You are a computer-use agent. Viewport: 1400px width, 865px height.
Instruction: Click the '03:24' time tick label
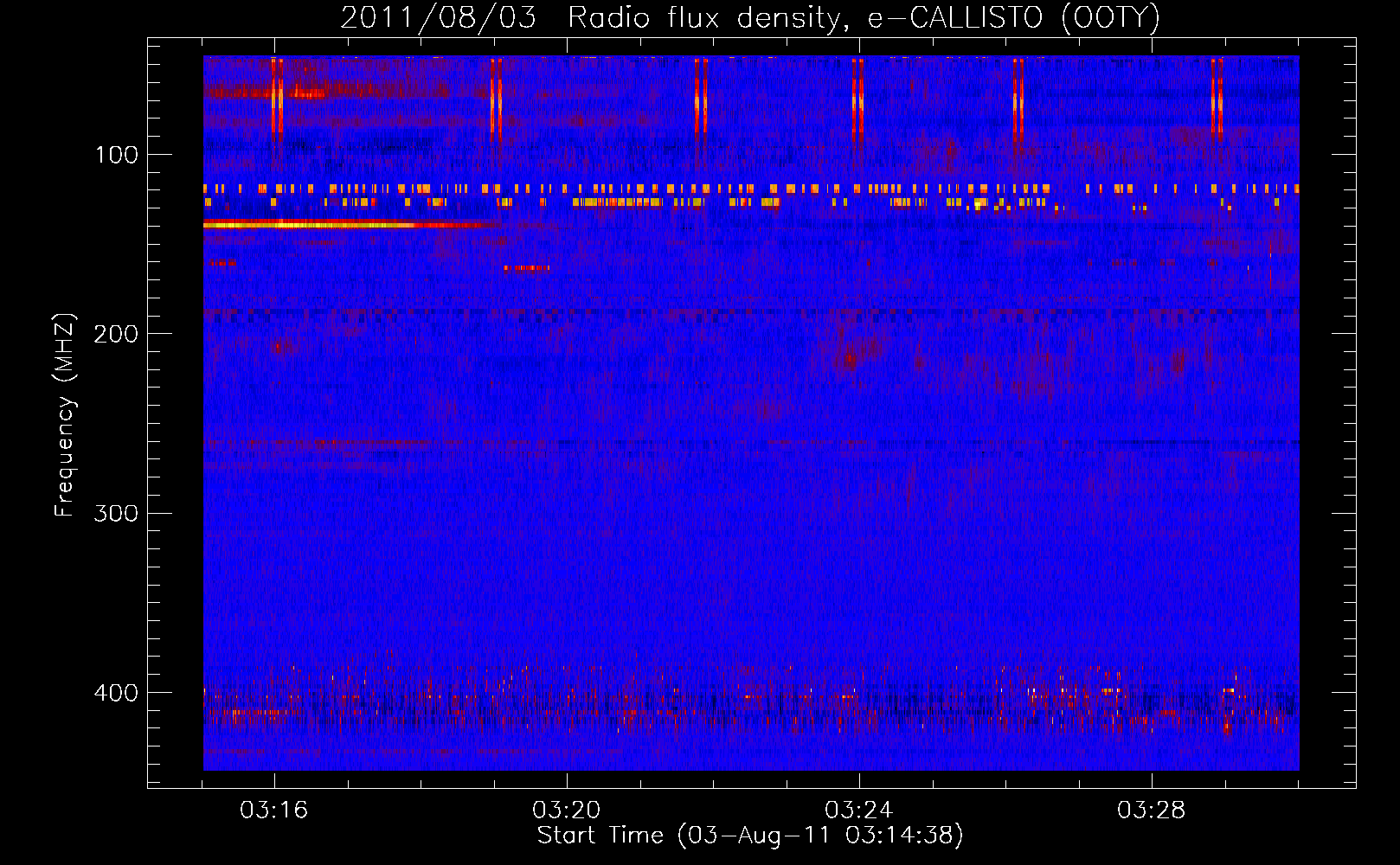859,811
